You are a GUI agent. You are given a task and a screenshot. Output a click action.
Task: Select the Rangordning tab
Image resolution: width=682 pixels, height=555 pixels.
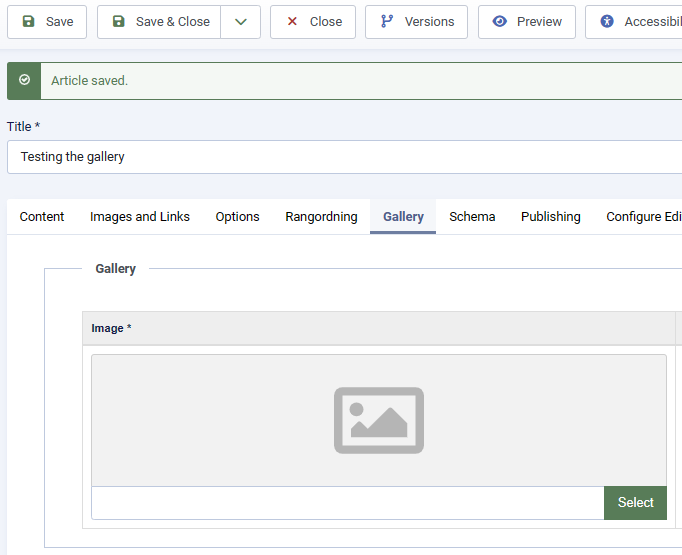(x=321, y=217)
